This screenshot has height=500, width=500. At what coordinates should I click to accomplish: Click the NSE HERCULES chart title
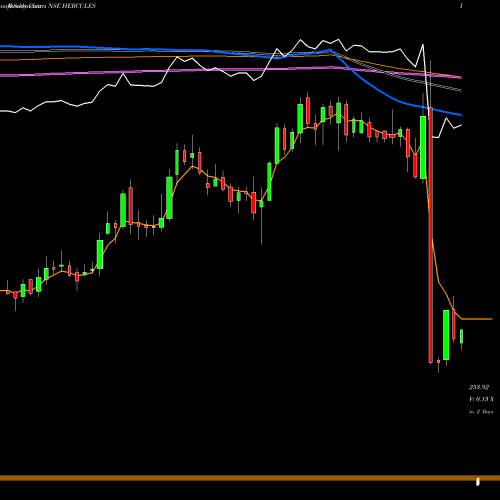(x=72, y=6)
